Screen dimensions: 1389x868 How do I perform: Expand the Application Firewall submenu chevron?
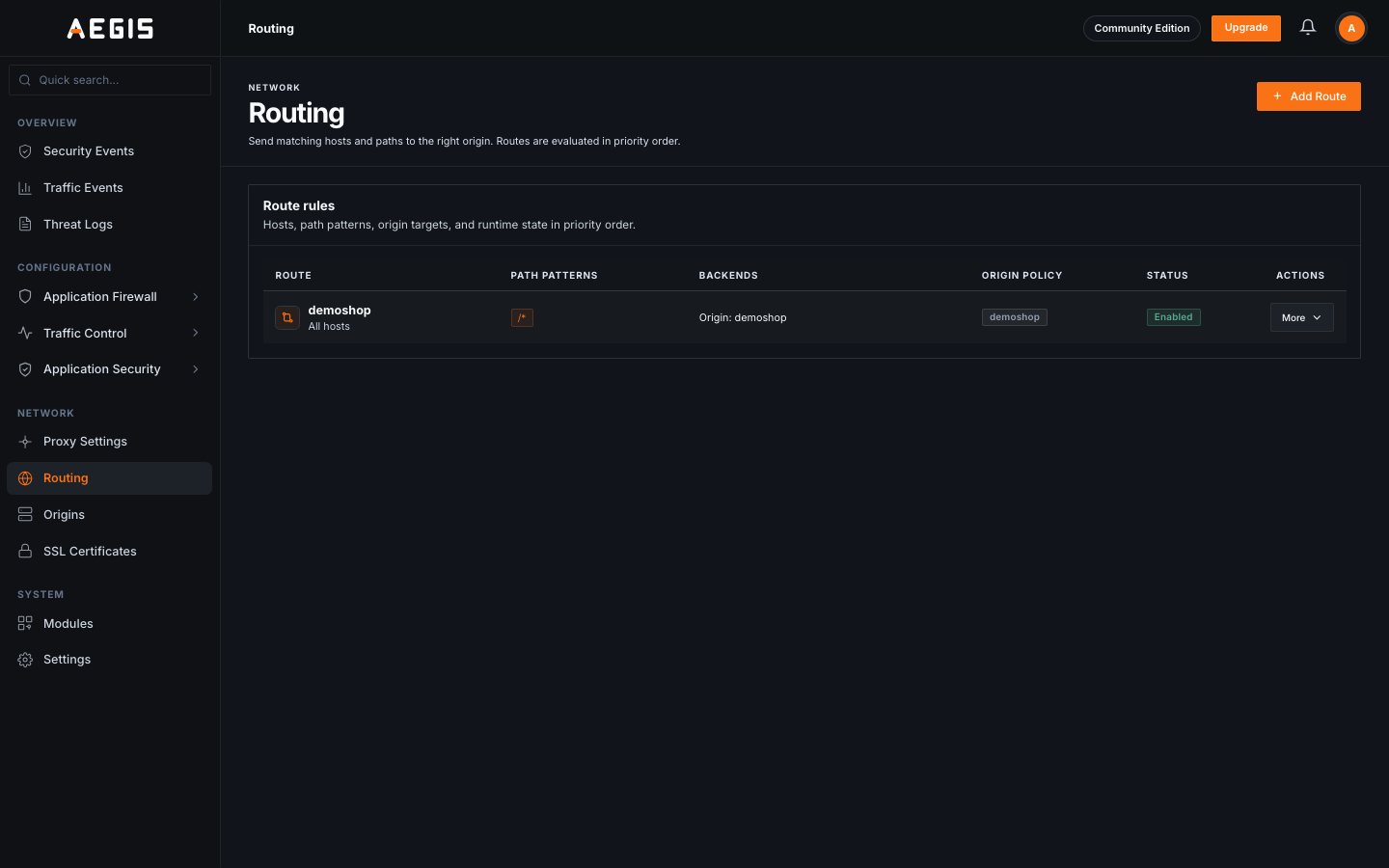pos(196,297)
